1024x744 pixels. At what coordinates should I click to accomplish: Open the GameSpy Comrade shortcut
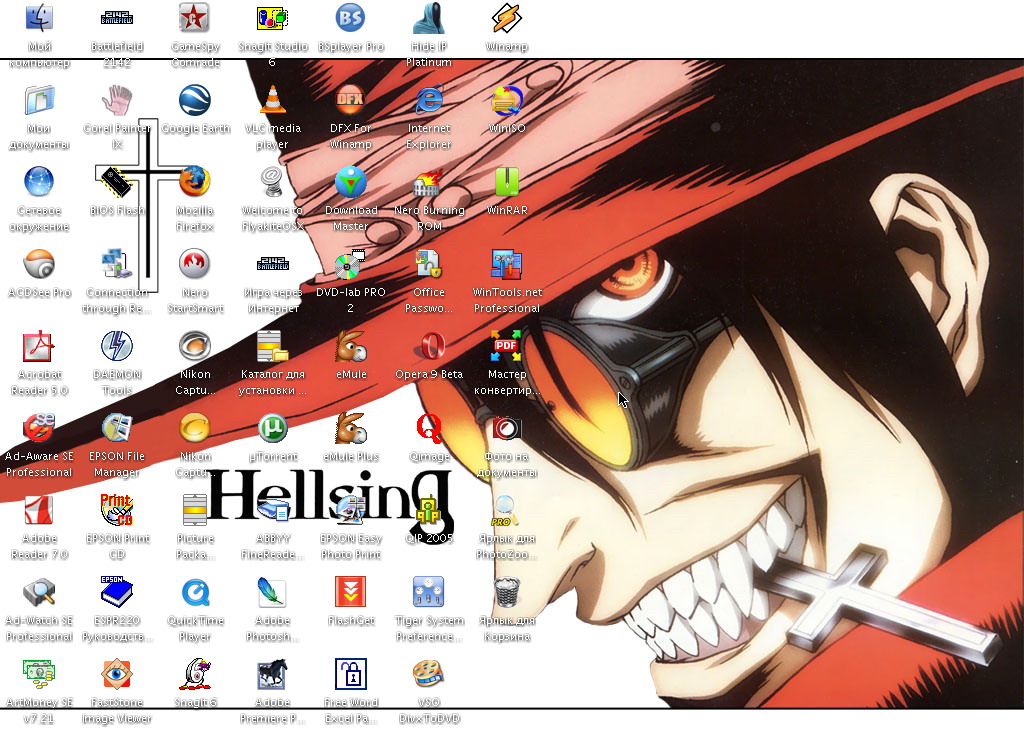point(195,19)
